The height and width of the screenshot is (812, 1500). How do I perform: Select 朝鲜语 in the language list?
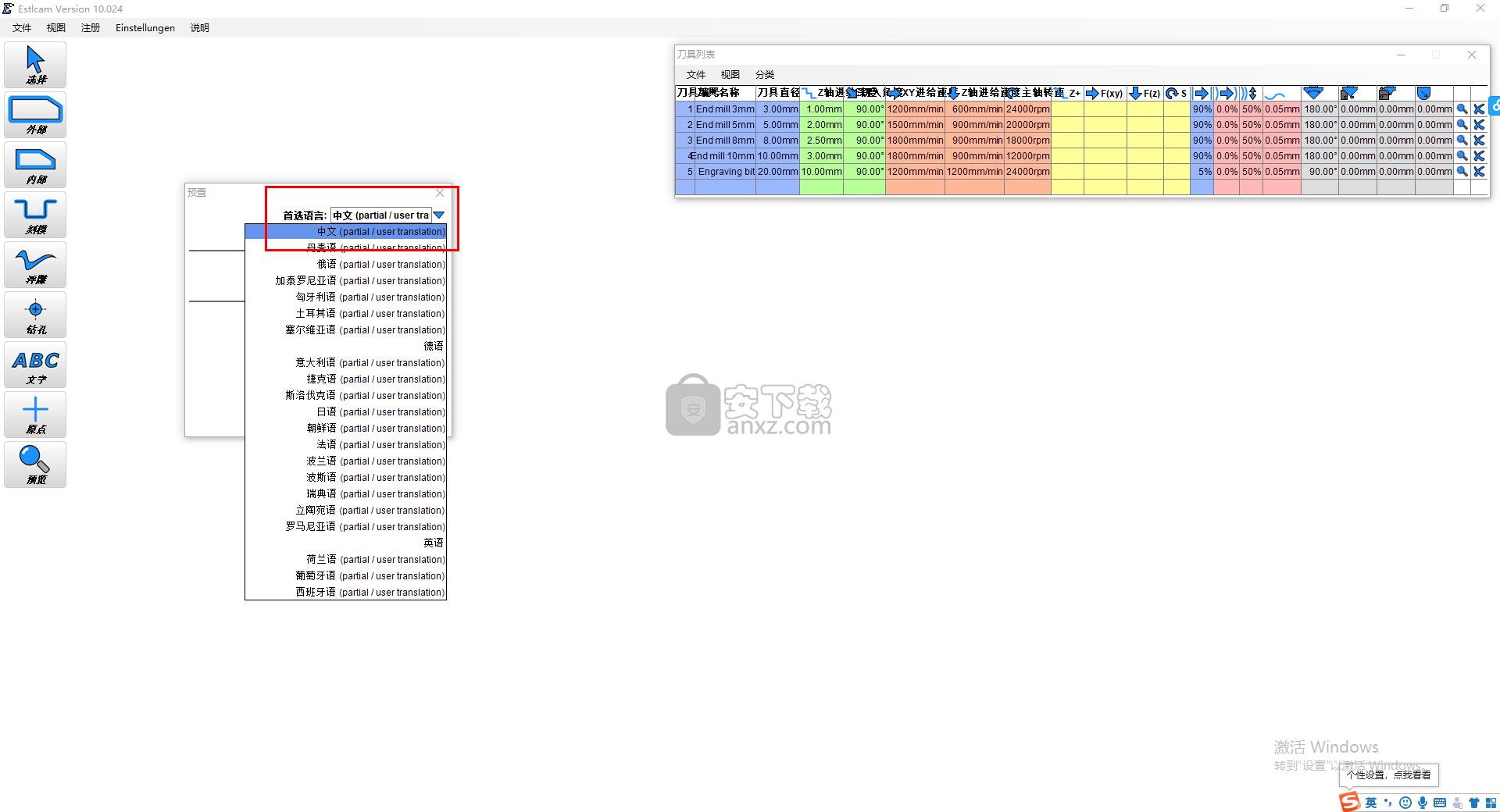click(x=345, y=428)
